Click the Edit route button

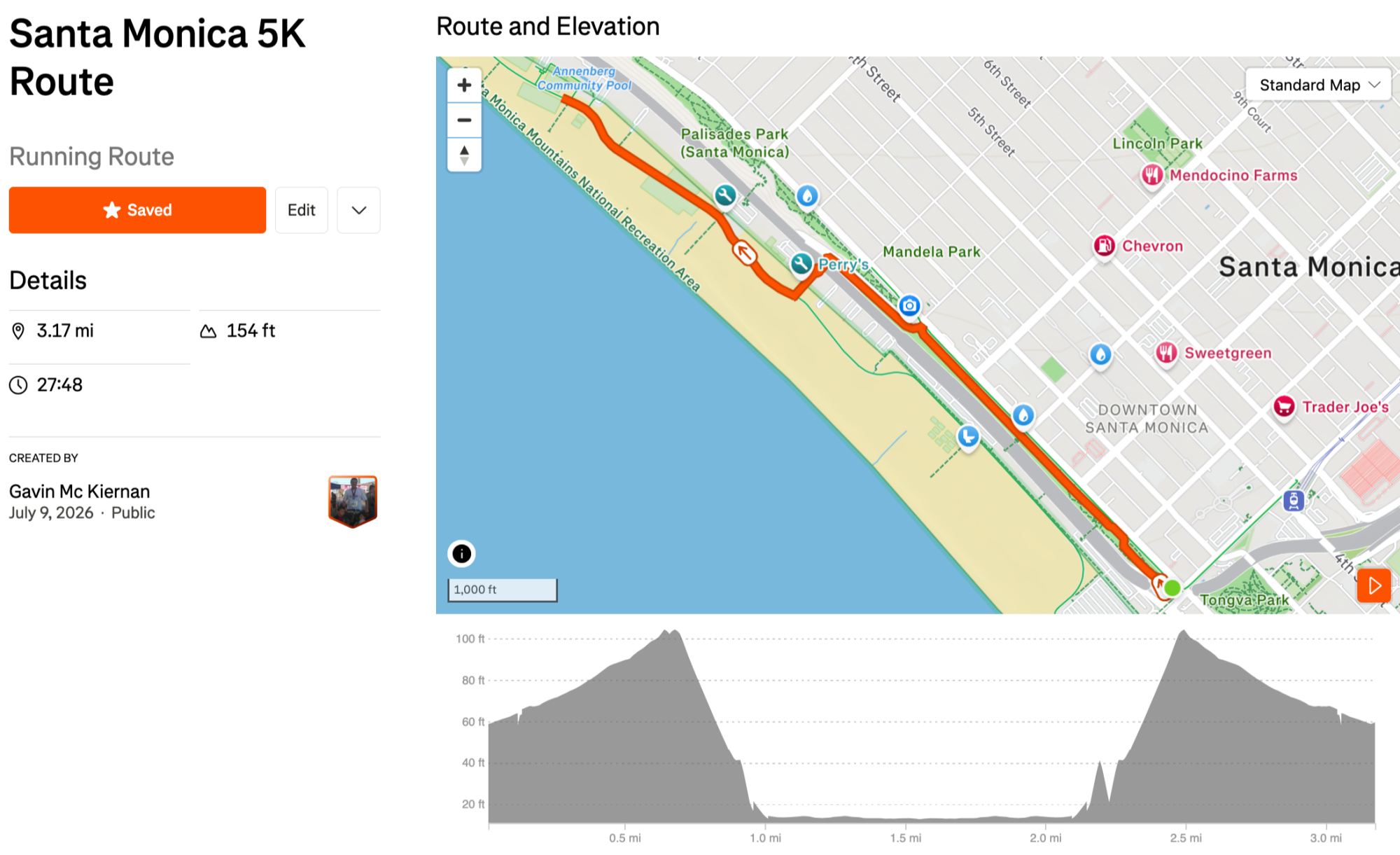[302, 210]
